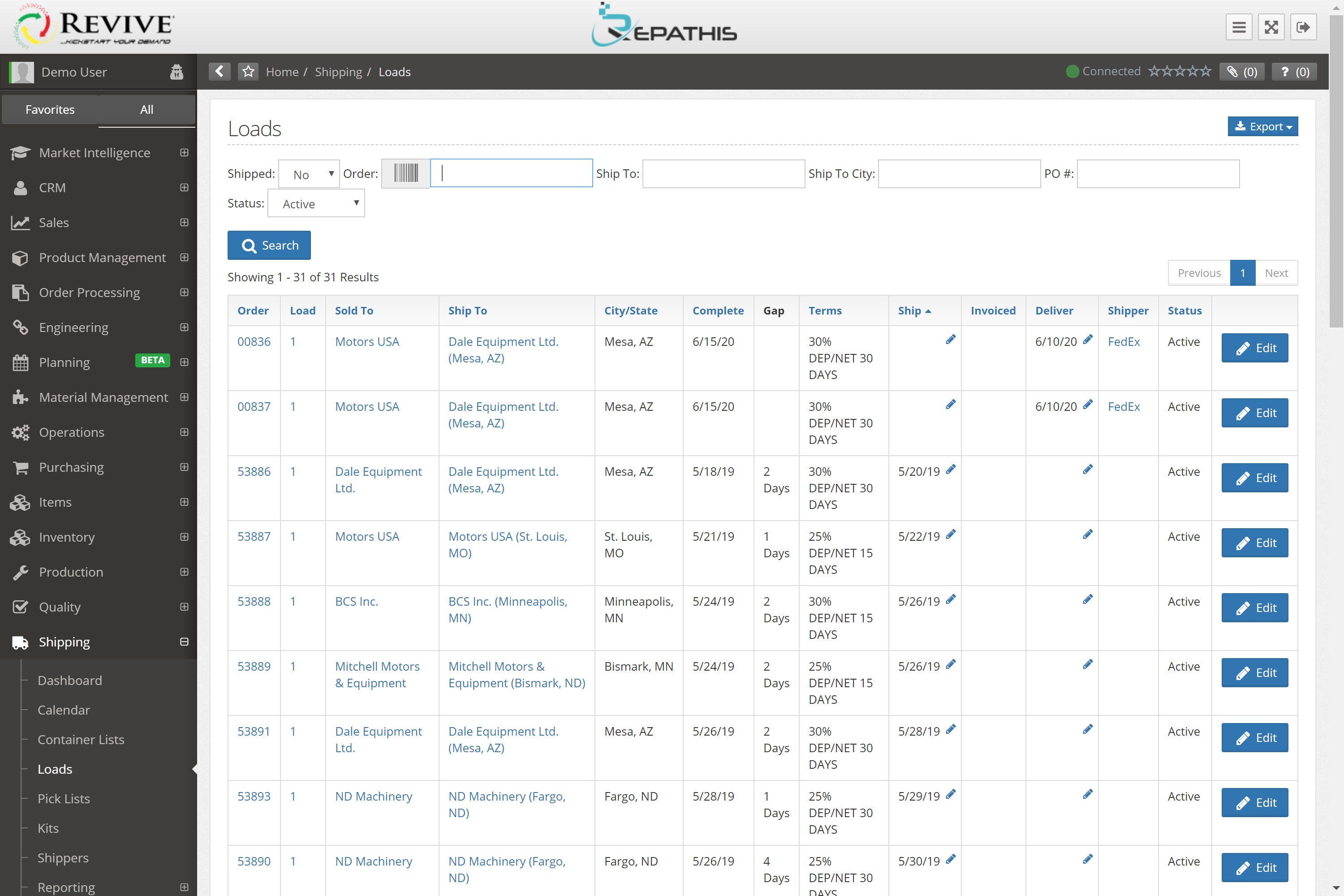This screenshot has height=896, width=1344.
Task: Click the barcode scan icon beside Order field
Action: 406,173
